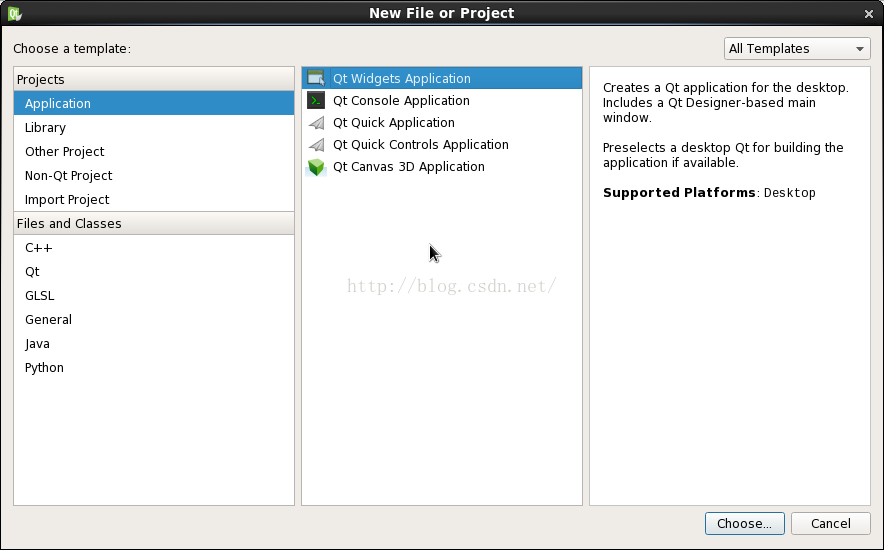Image resolution: width=884 pixels, height=550 pixels.
Task: Click the Qt Quick Application paper plane icon
Action: click(x=316, y=122)
